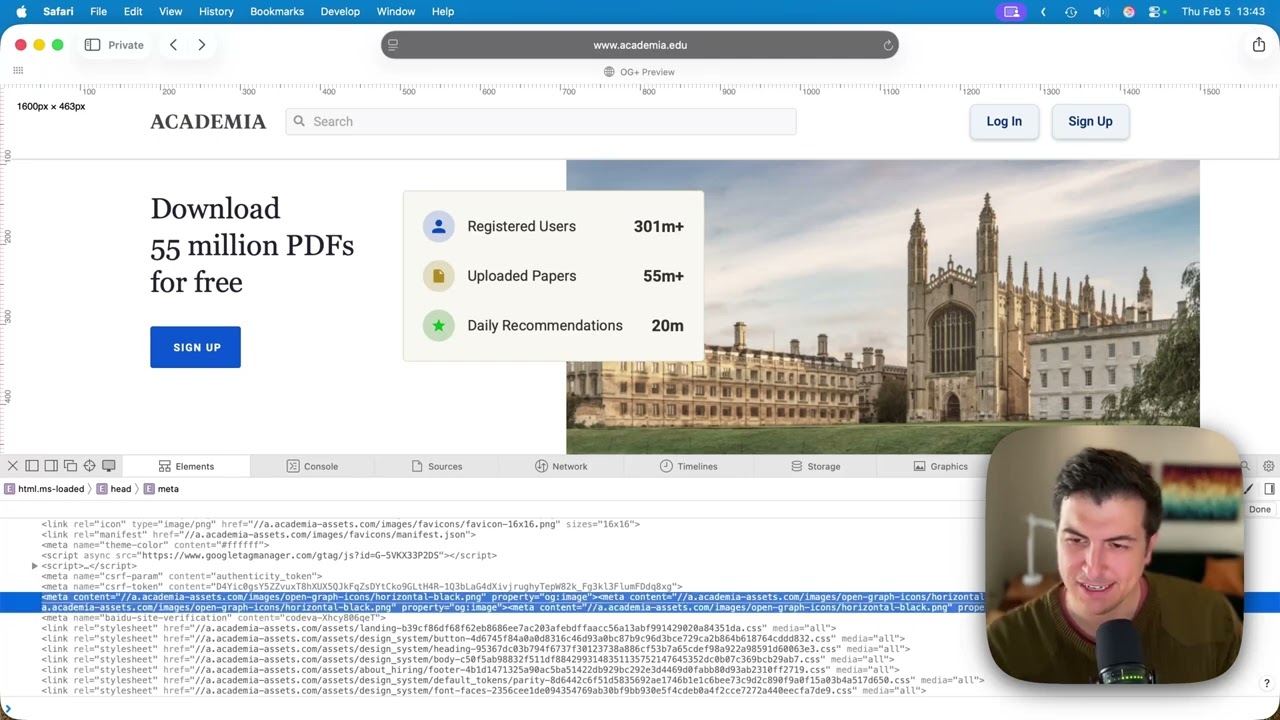Click the King's College chapel image
Image resolution: width=1280 pixels, height=720 pixels.
pyautogui.click(x=883, y=307)
